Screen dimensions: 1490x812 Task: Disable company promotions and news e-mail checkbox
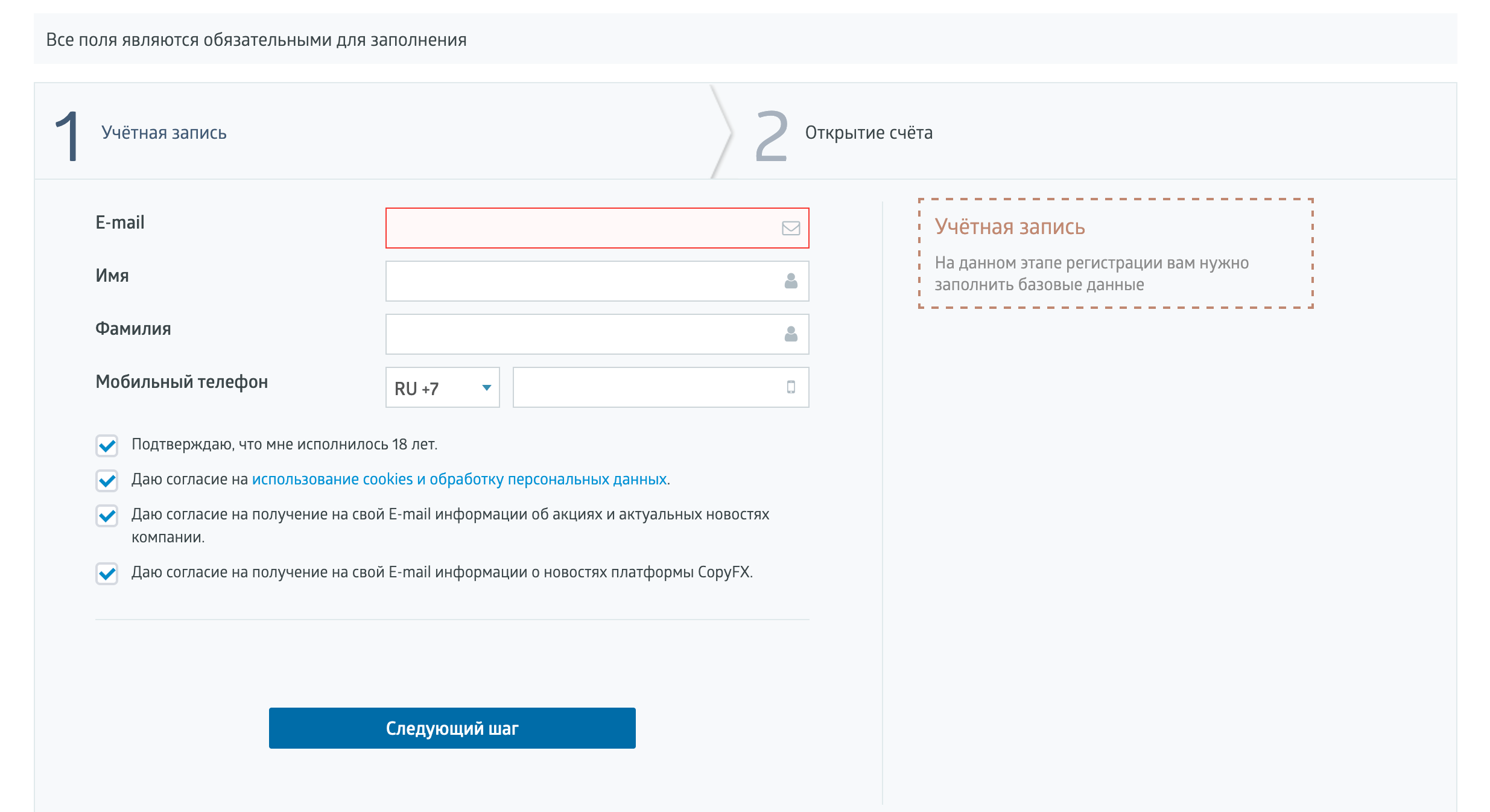click(x=107, y=516)
